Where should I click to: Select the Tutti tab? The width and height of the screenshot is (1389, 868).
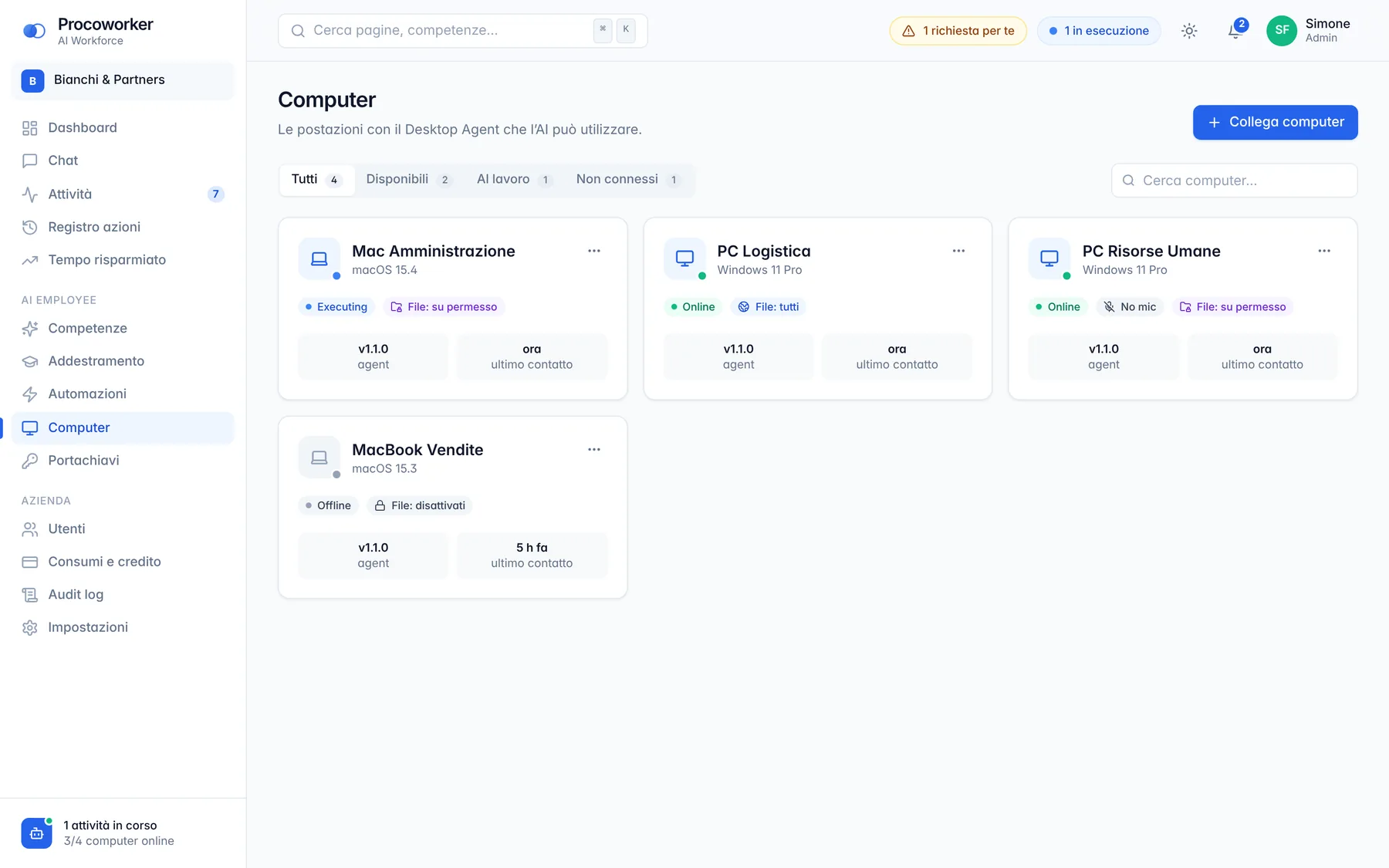[x=316, y=180]
